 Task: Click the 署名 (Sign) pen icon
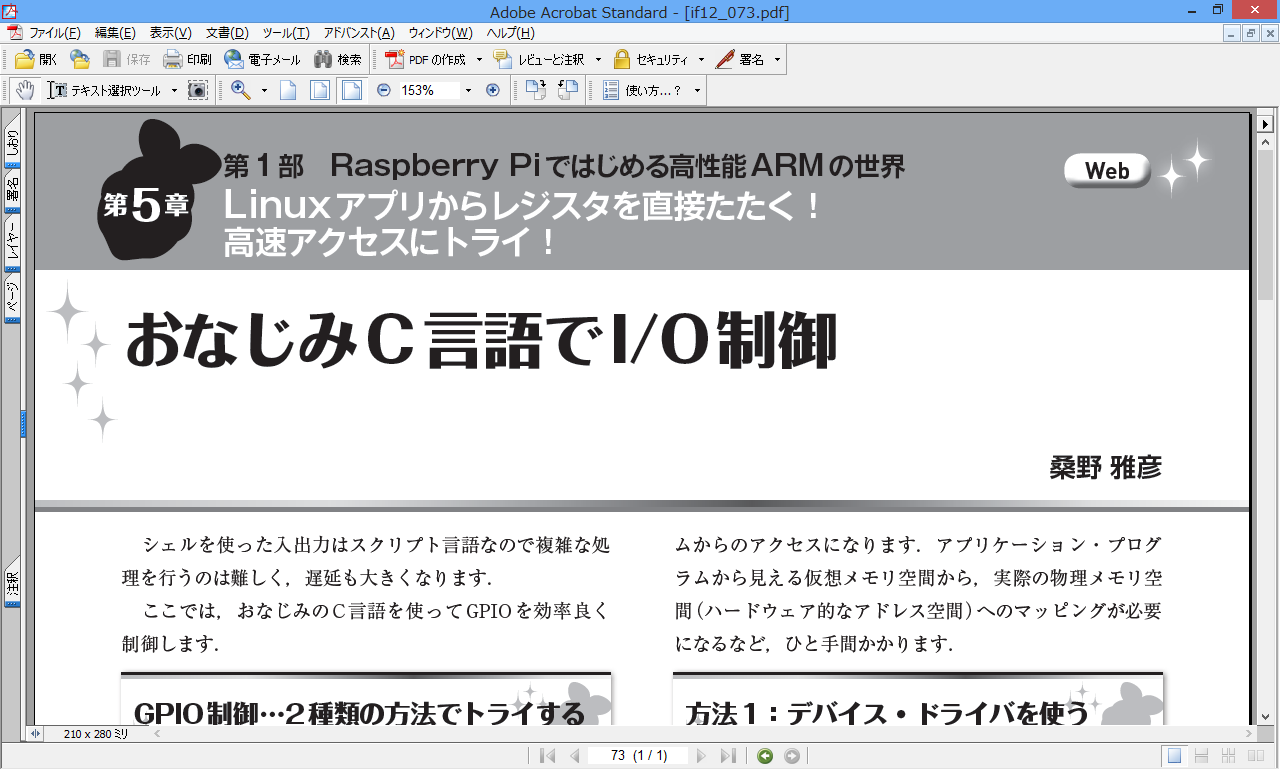(x=725, y=59)
